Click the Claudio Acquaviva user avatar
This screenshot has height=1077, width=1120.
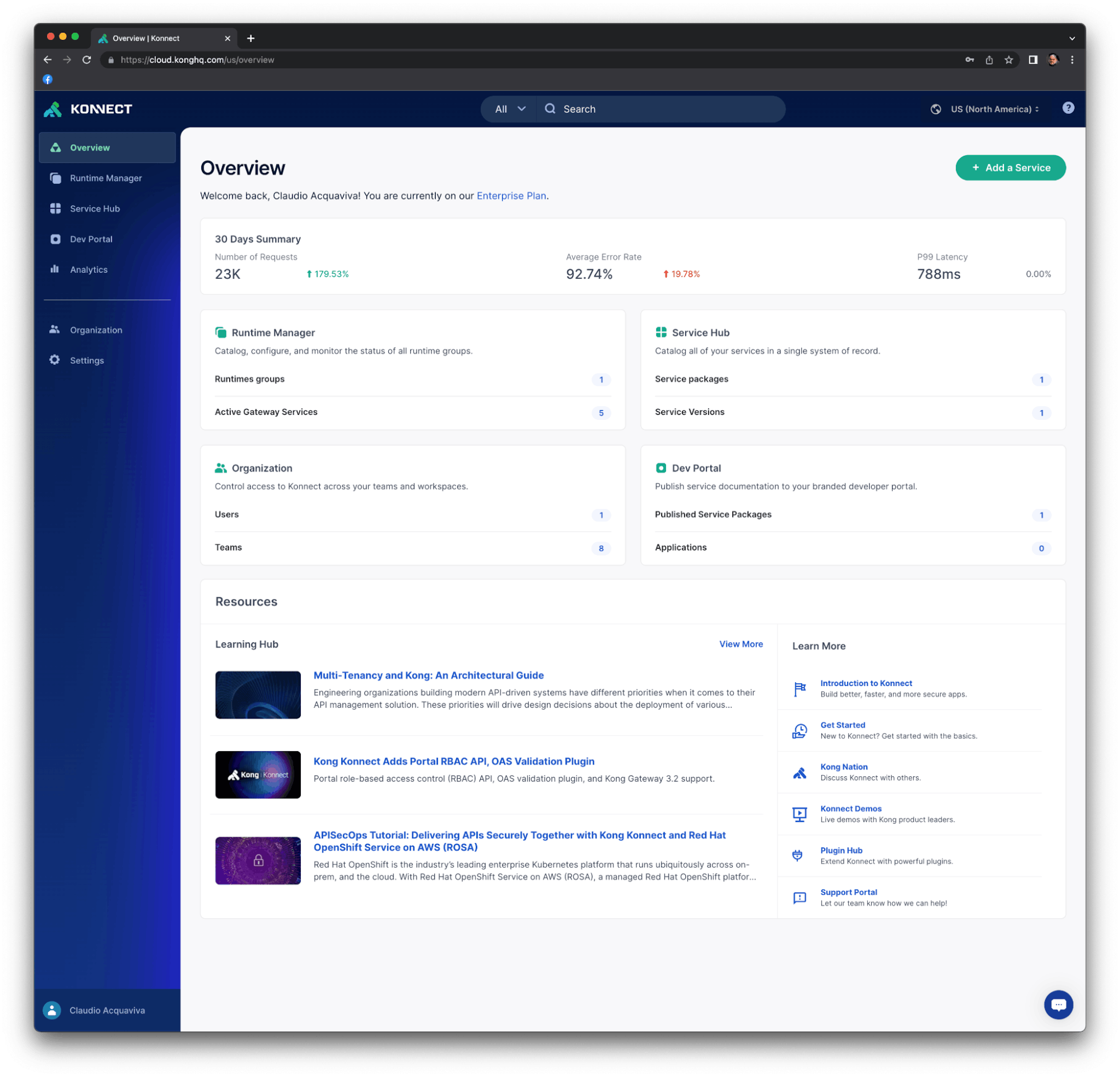coord(51,1010)
